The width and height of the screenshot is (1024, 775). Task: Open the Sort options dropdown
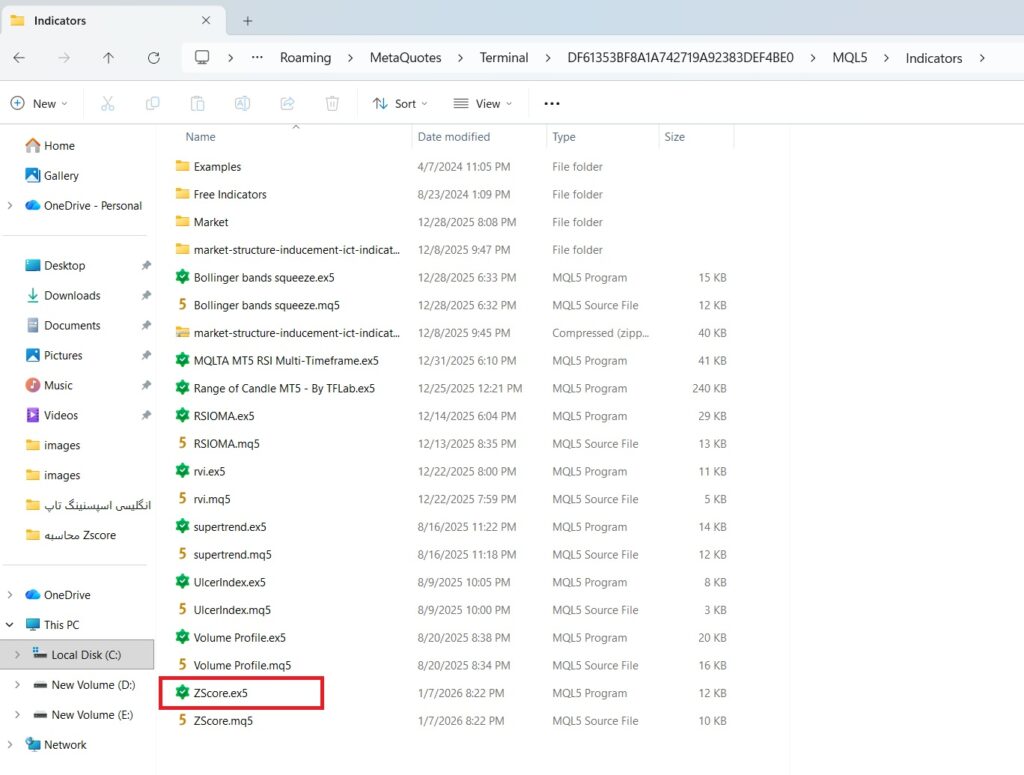tap(399, 103)
